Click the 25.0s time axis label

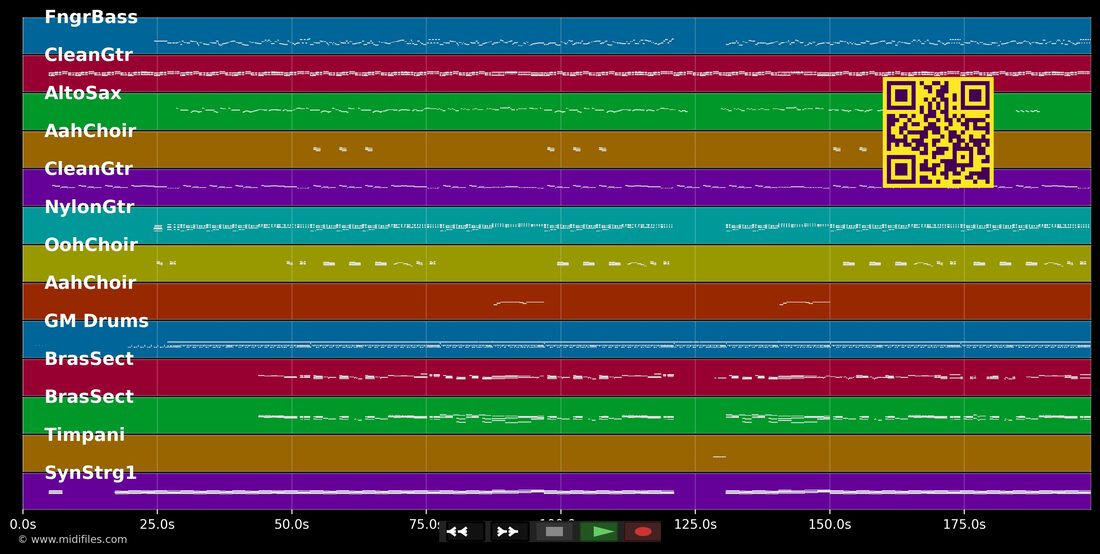coord(157,524)
